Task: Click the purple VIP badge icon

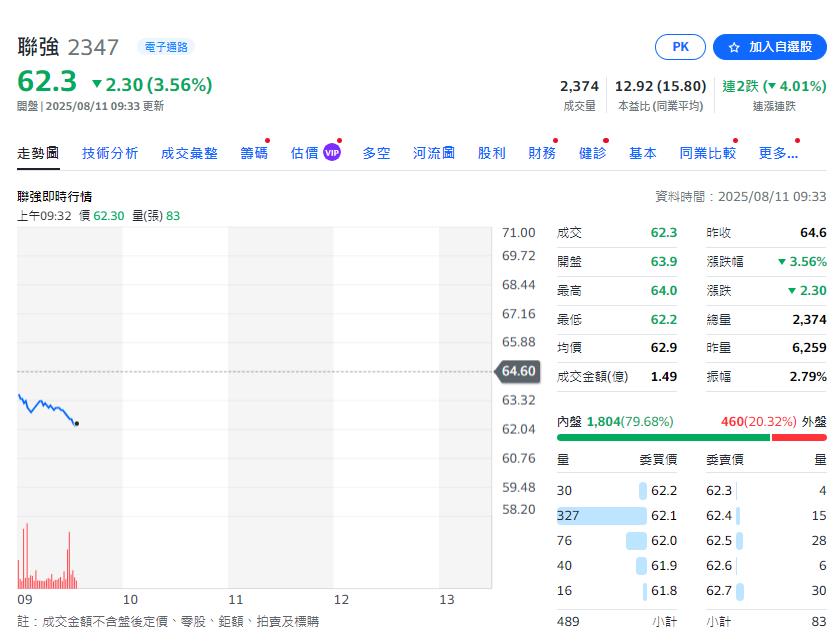Action: (x=332, y=153)
